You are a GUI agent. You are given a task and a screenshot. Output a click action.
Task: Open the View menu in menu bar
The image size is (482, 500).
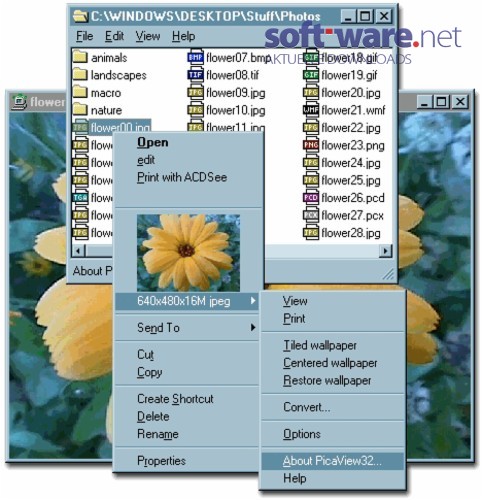pyautogui.click(x=148, y=36)
